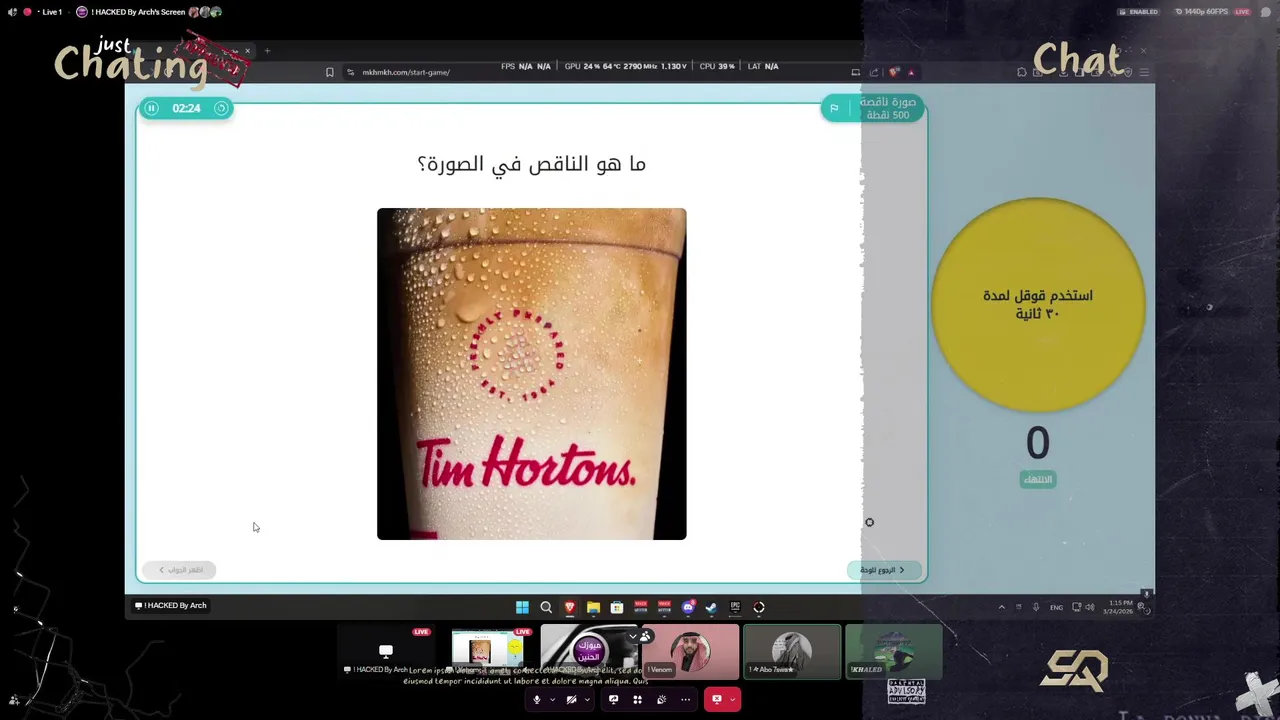
Task: Mute the microphone in call controls
Action: click(537, 700)
